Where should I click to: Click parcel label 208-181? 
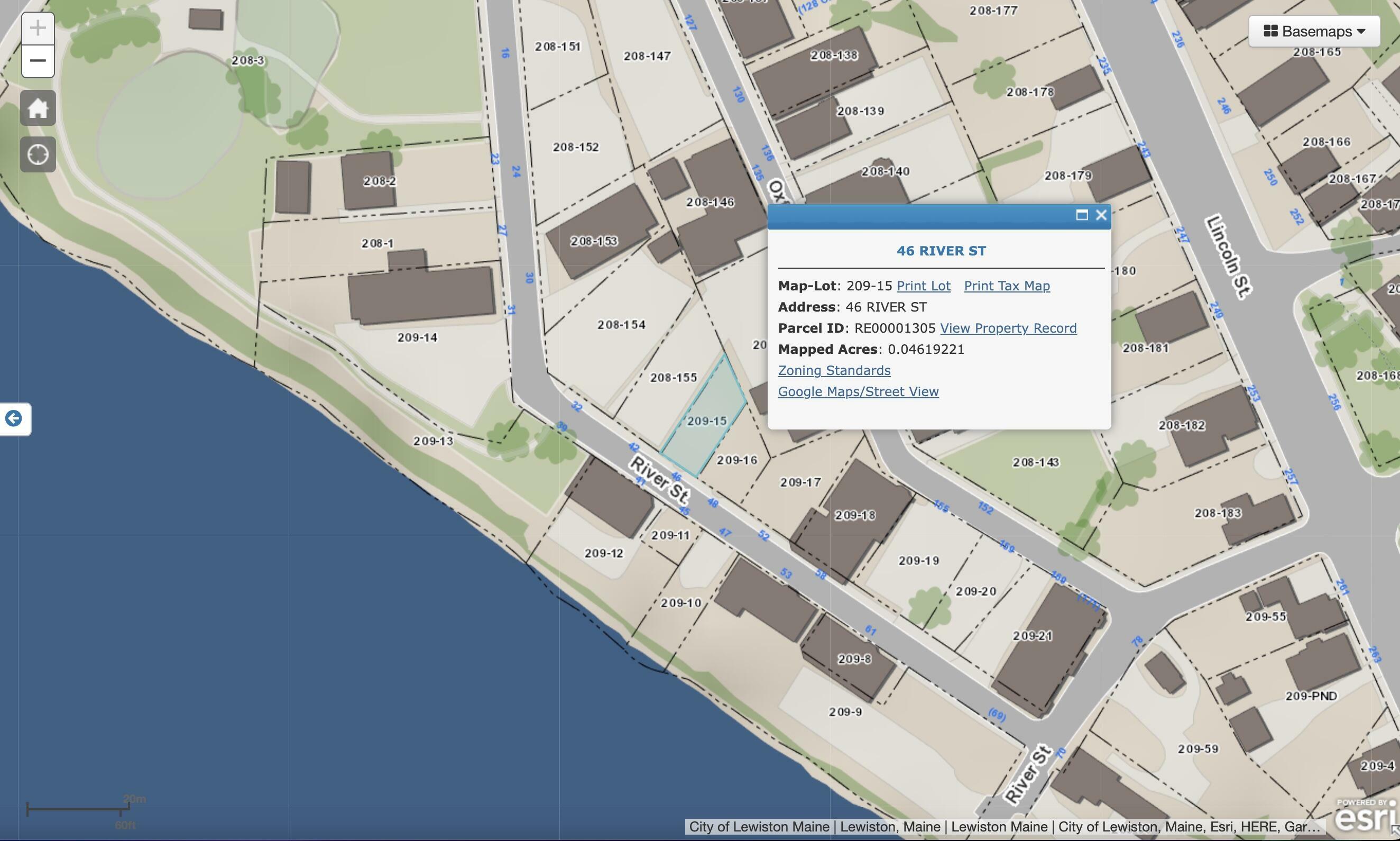[x=1145, y=348]
